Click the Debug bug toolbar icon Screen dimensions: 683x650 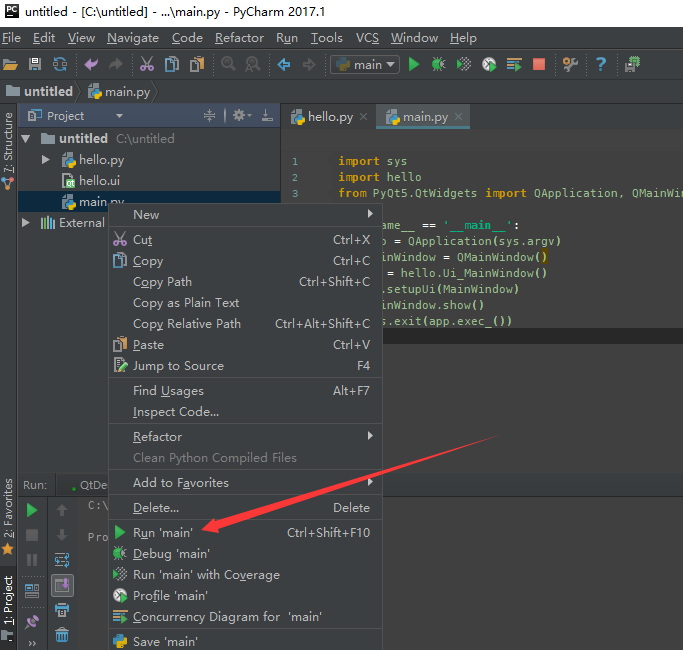pos(439,65)
